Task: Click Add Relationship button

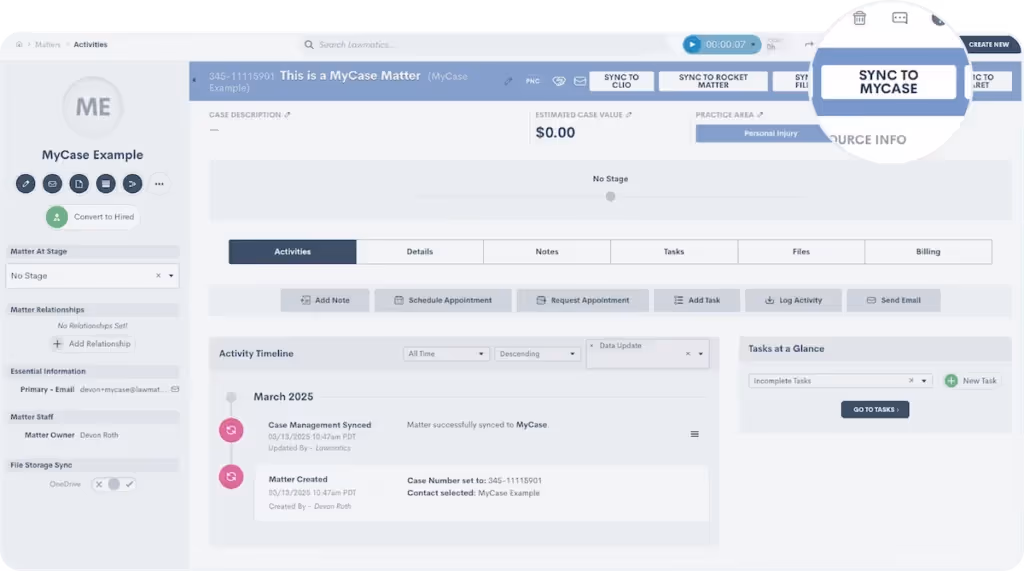Action: tap(92, 344)
